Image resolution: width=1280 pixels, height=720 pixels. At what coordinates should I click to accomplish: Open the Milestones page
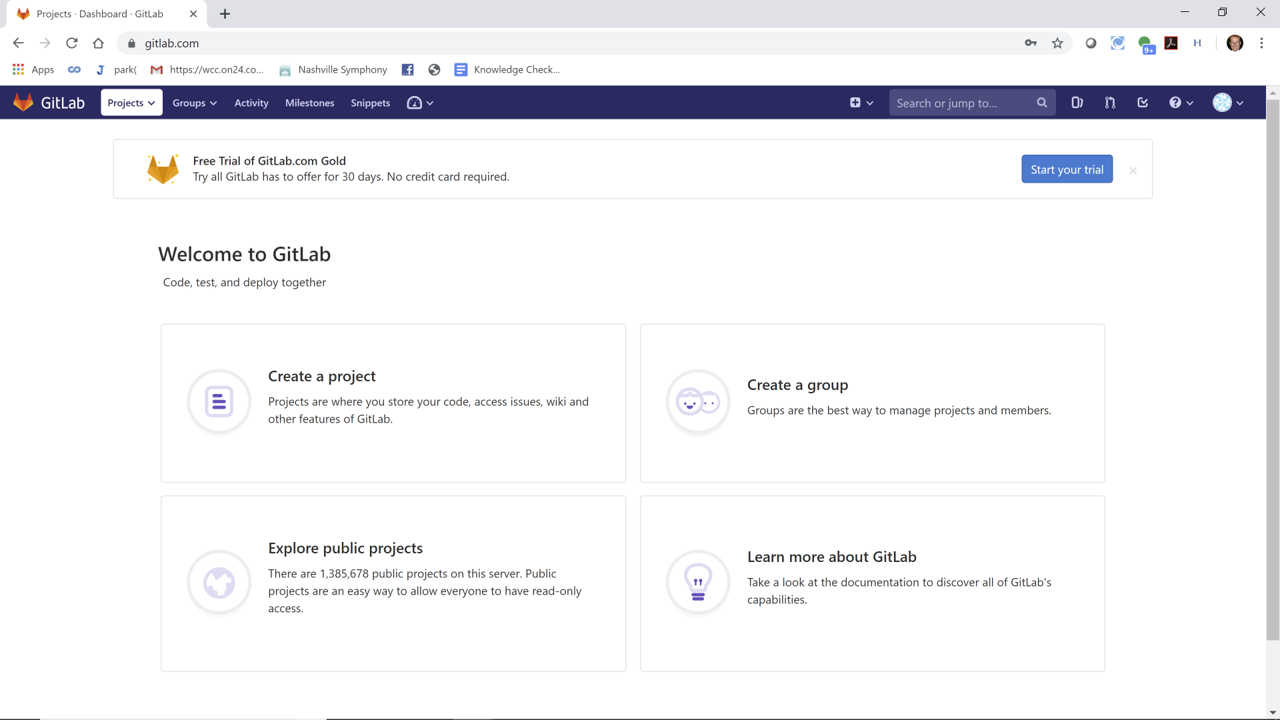click(309, 102)
